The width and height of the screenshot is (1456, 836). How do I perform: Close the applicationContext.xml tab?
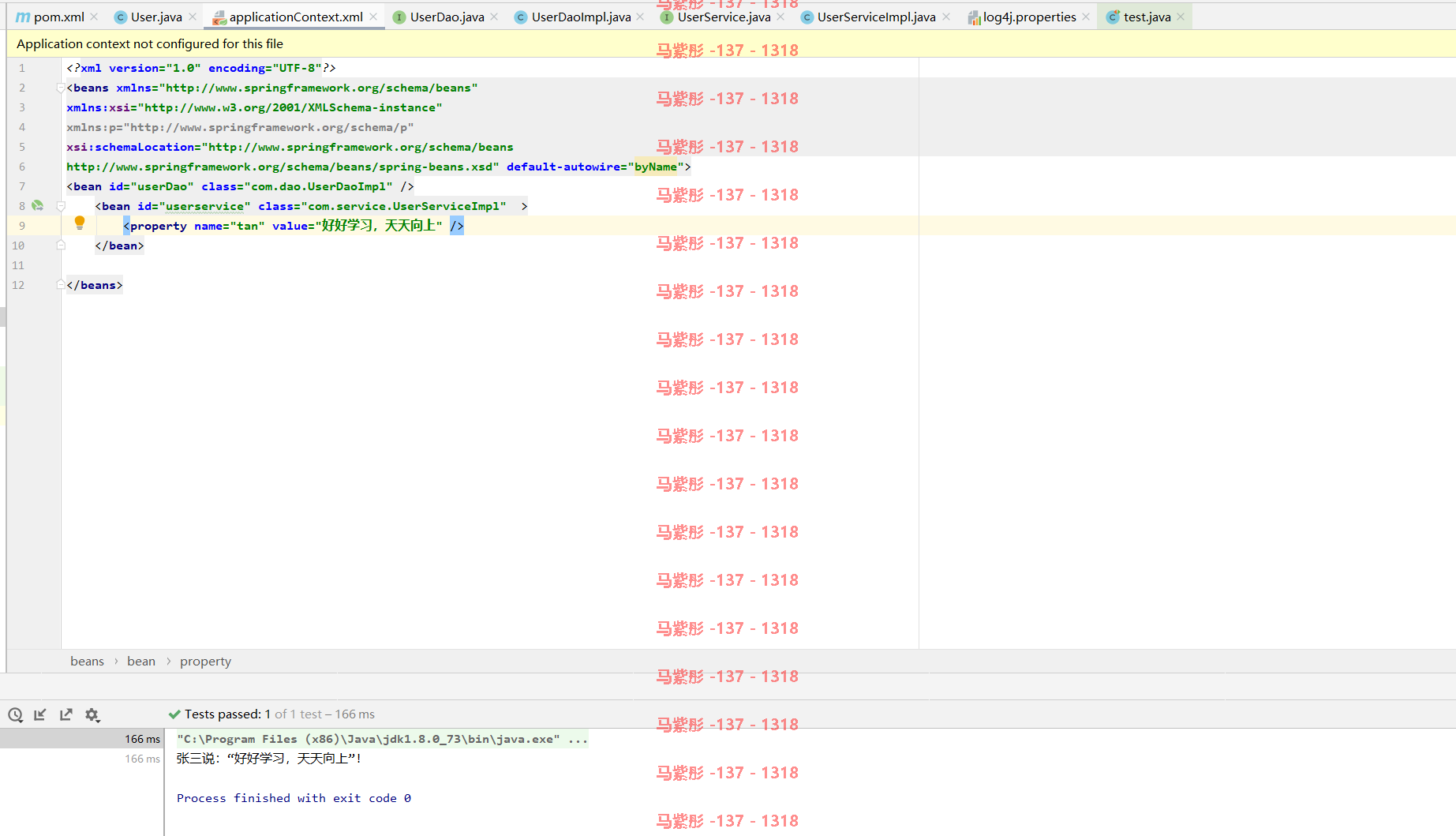point(373,17)
